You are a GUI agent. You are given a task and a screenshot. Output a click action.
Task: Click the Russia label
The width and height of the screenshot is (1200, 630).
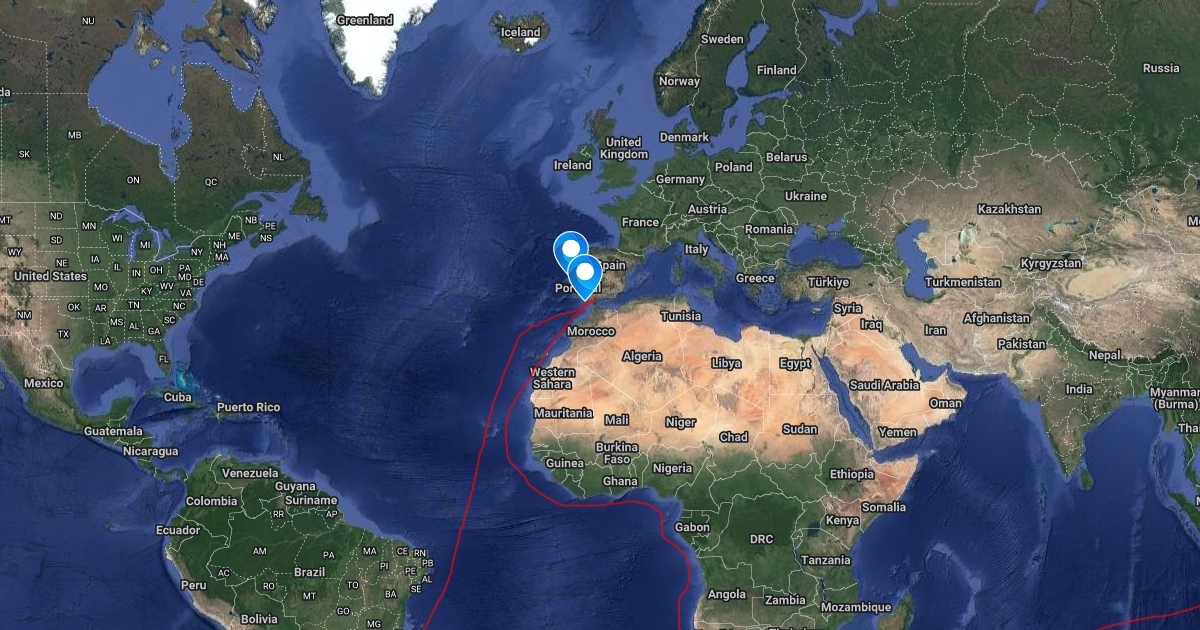tap(1161, 68)
